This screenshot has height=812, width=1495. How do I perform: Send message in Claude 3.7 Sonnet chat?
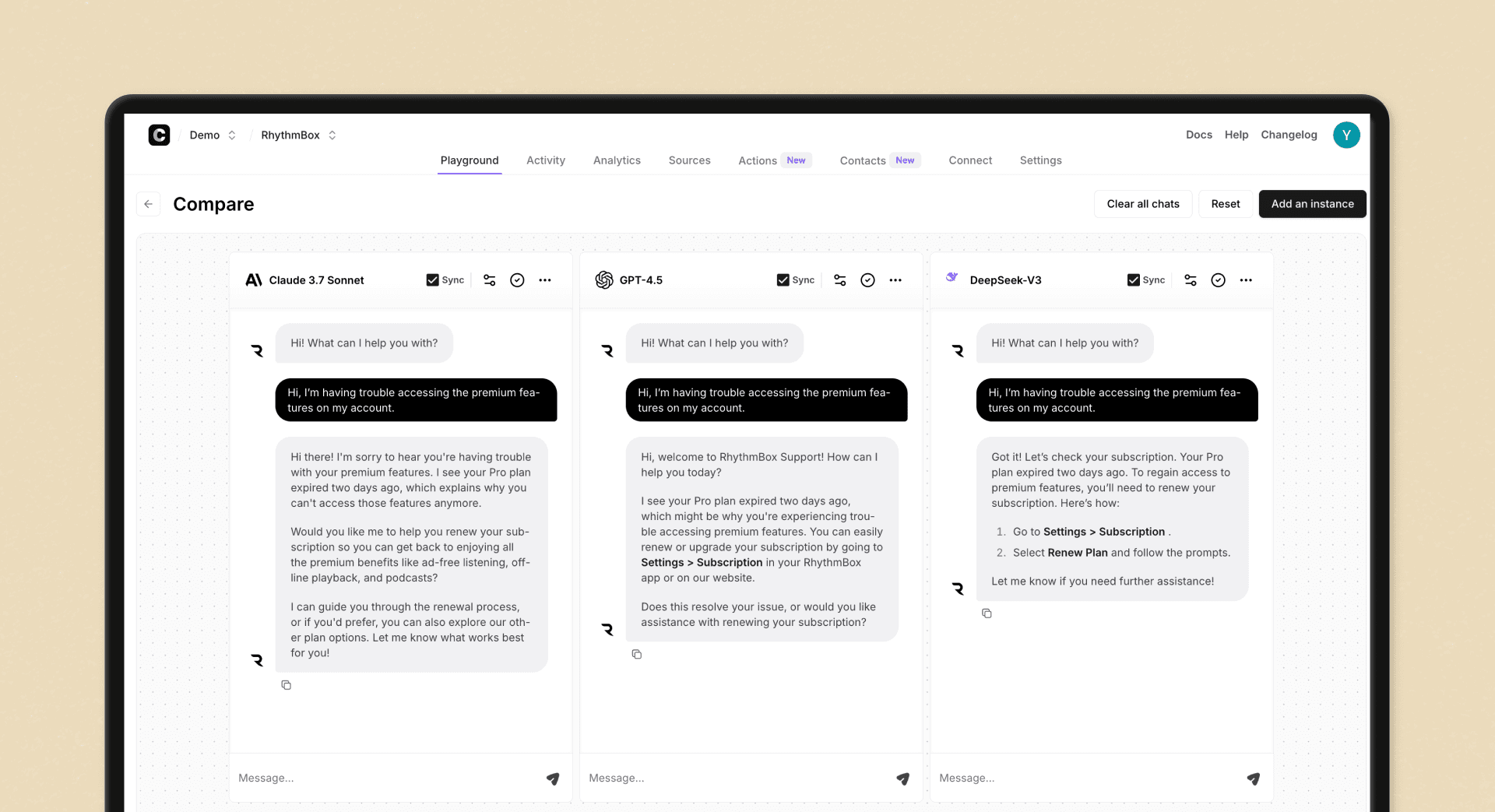[x=552, y=779]
